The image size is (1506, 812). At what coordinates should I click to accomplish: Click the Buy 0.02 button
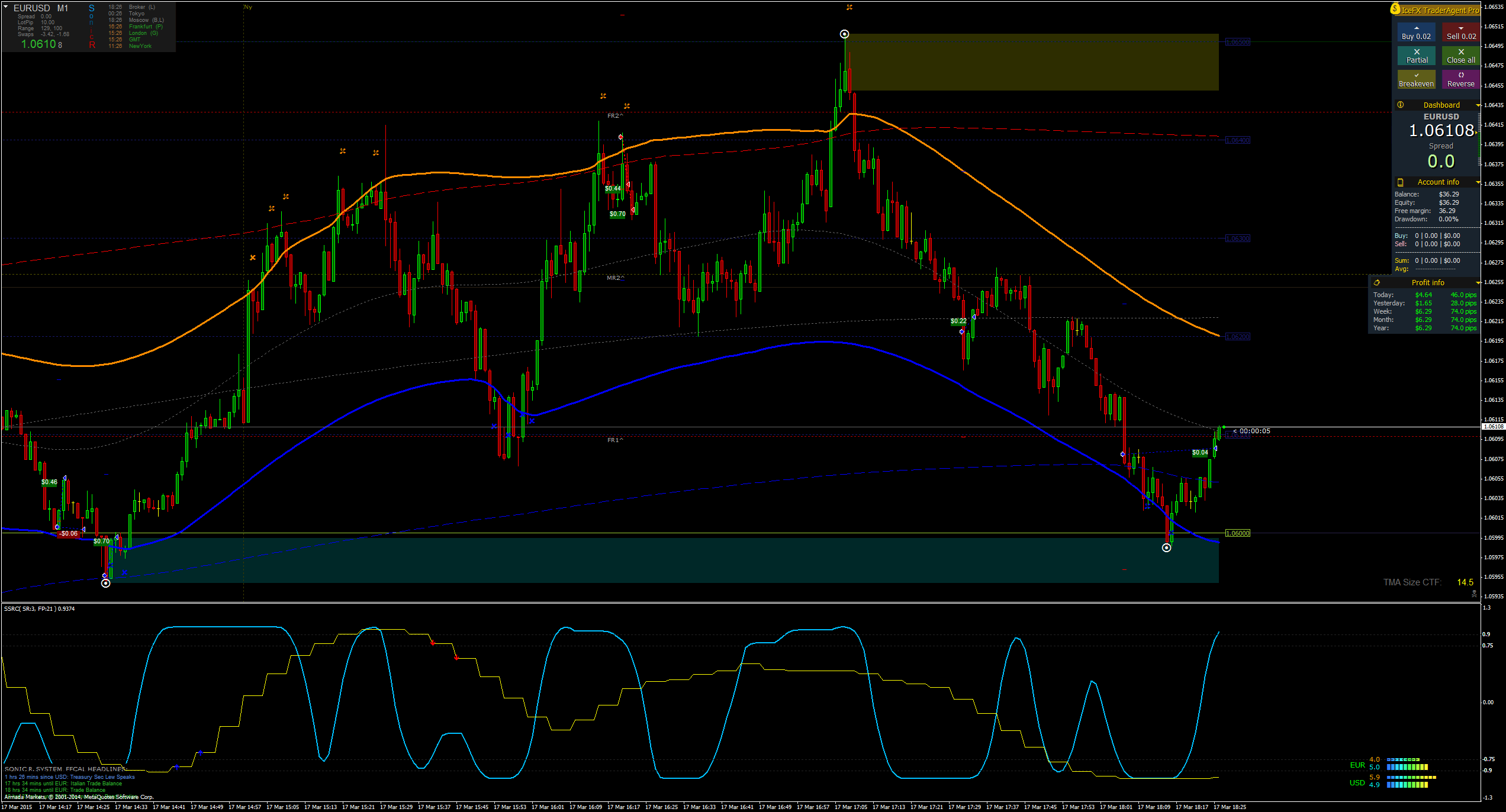pos(1416,33)
